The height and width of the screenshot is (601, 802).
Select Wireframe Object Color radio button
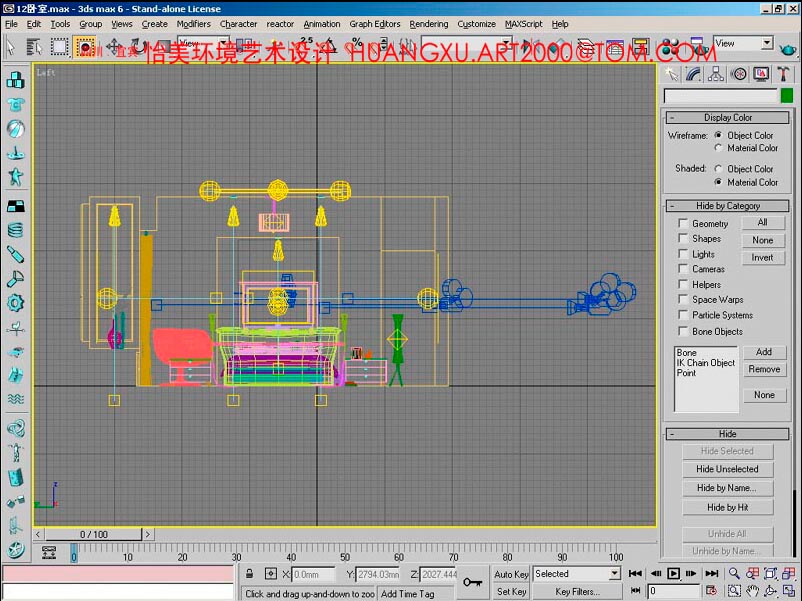click(x=718, y=136)
